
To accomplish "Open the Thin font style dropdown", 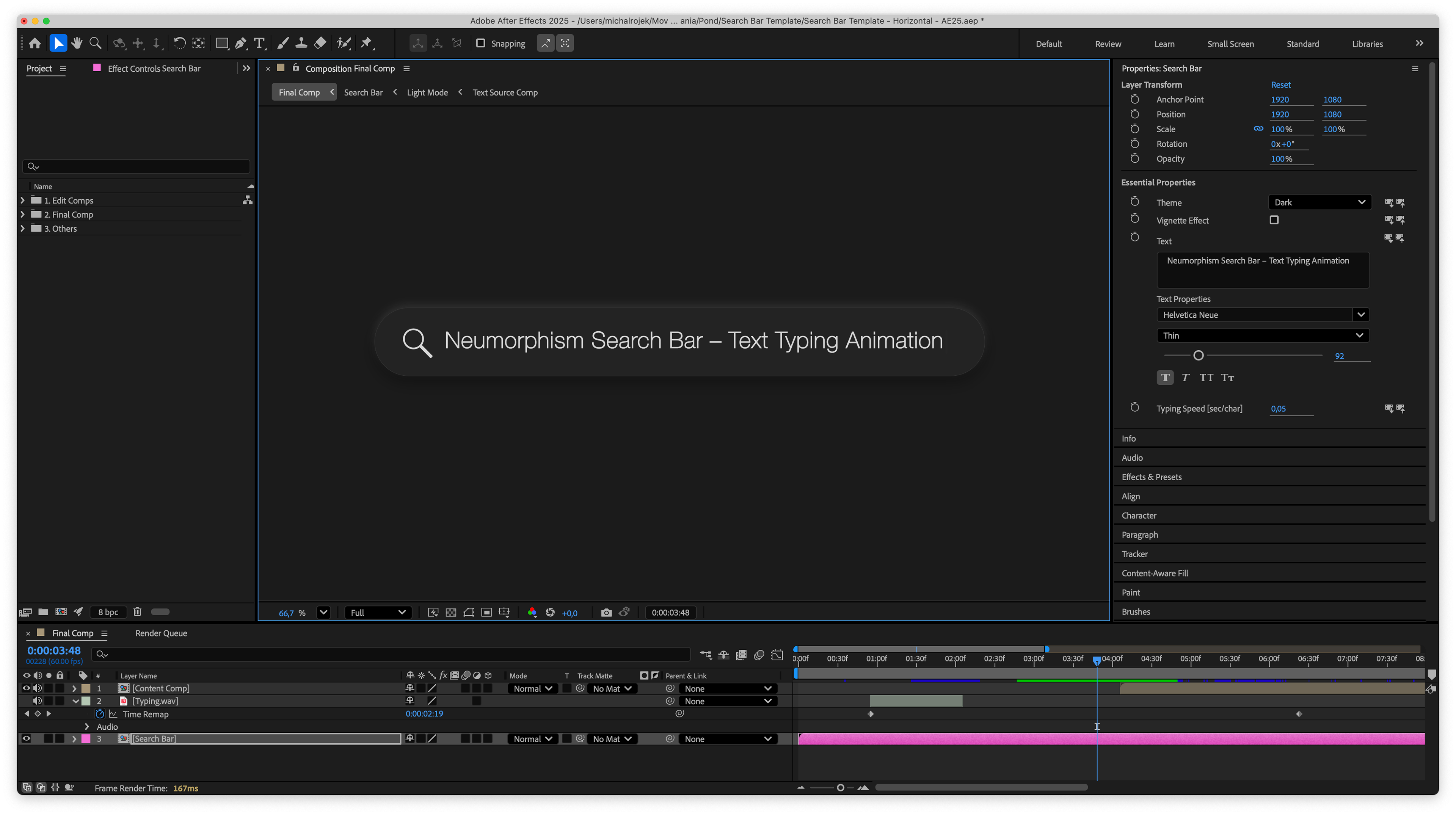I will (1263, 335).
